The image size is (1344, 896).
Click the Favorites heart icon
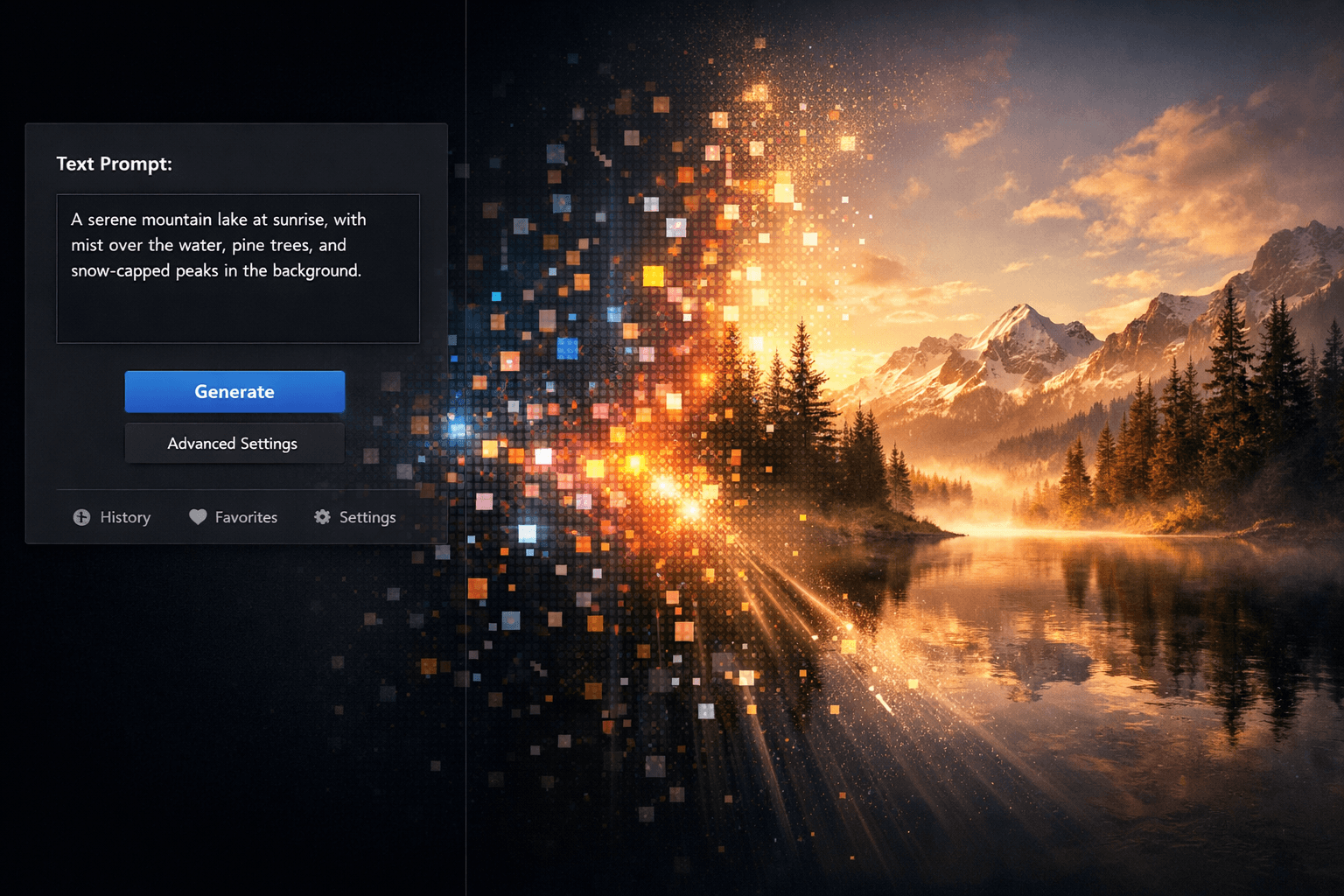(x=198, y=517)
